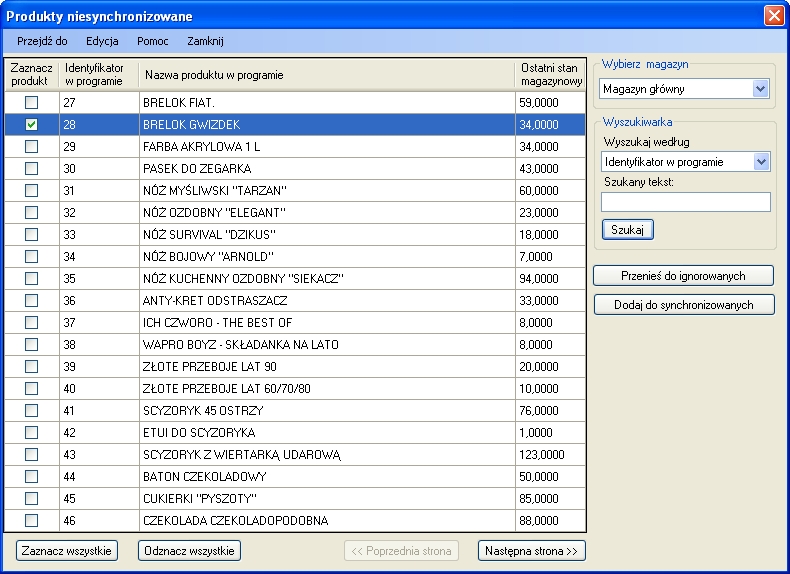Check the NÓŻ MYŚLIWSKI "TARZAN" row box
The image size is (790, 574).
tap(31, 190)
